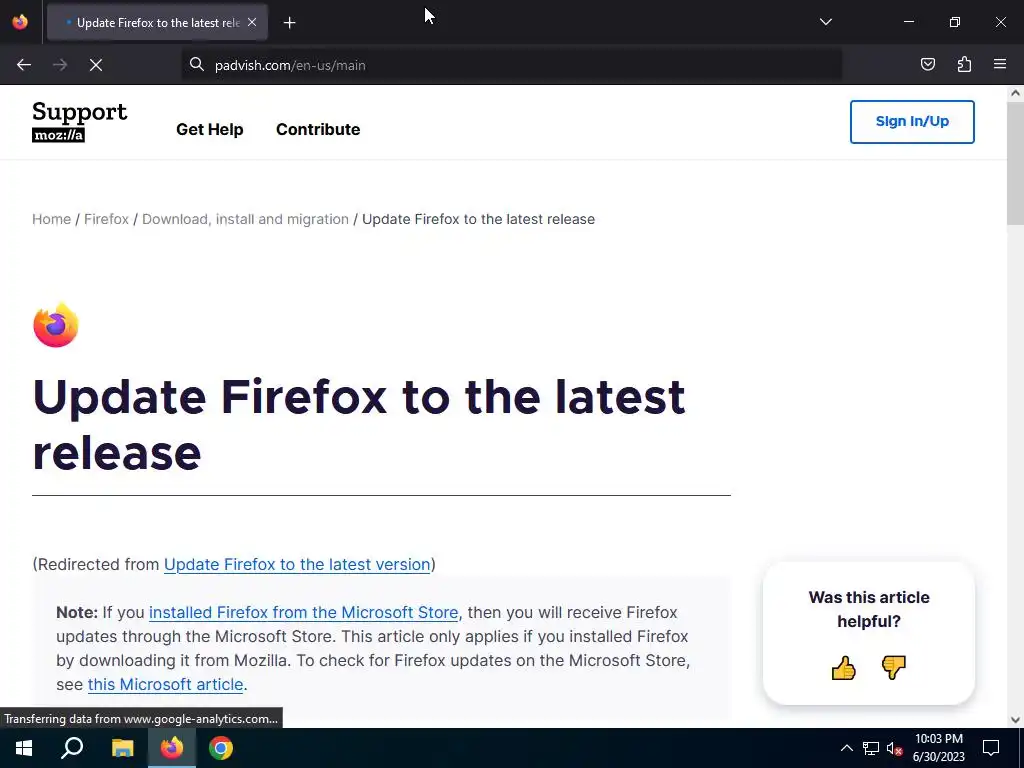Vote thumbs down for article
1024x768 pixels.
point(893,668)
